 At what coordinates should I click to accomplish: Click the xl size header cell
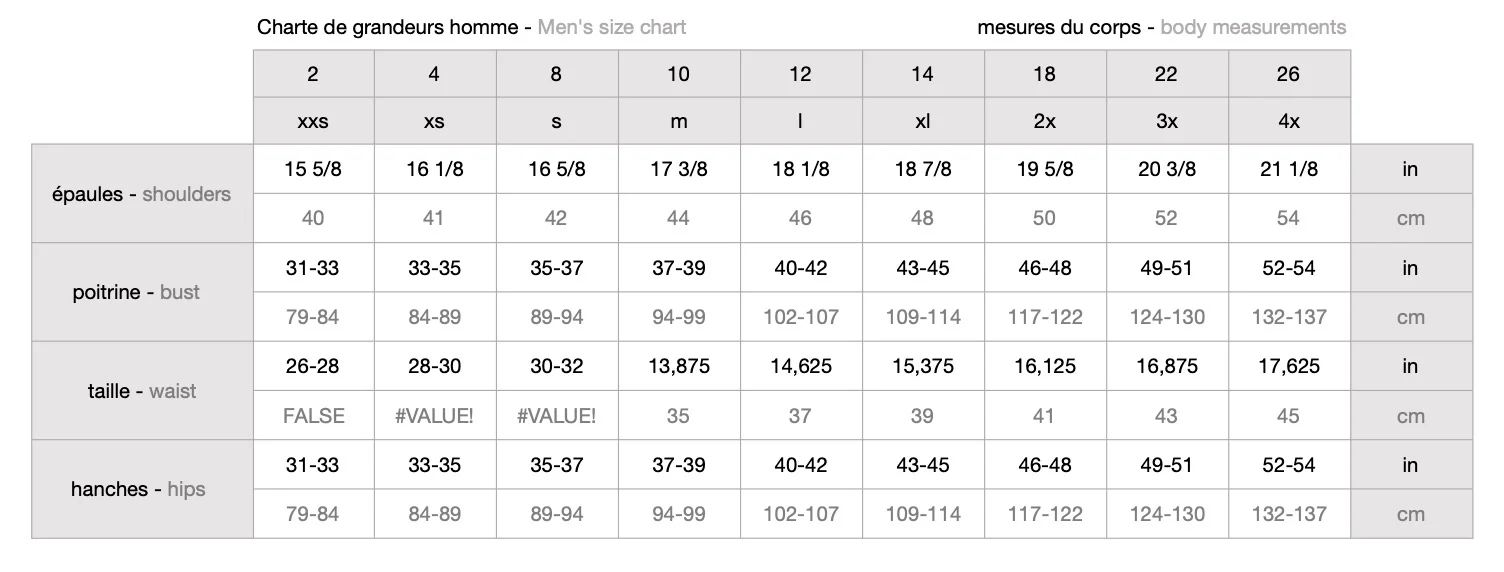point(922,121)
